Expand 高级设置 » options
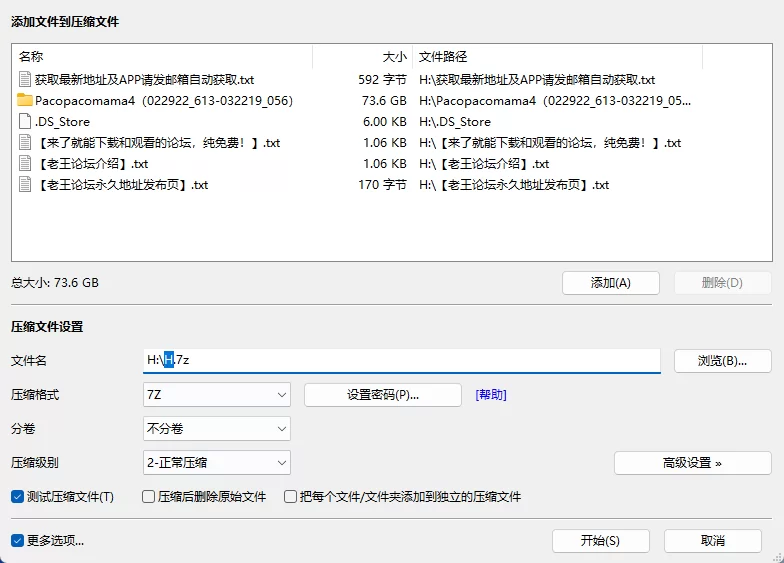The height and width of the screenshot is (563, 784). tap(692, 463)
